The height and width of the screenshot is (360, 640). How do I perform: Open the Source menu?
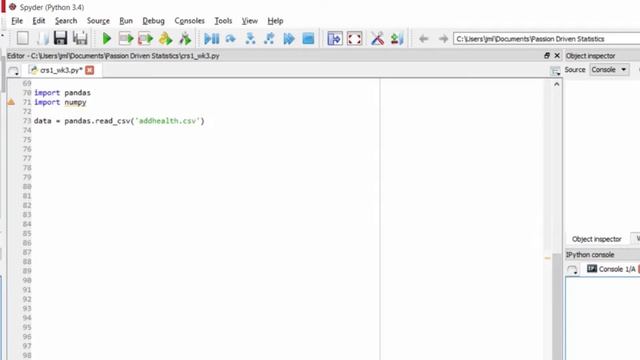98,21
